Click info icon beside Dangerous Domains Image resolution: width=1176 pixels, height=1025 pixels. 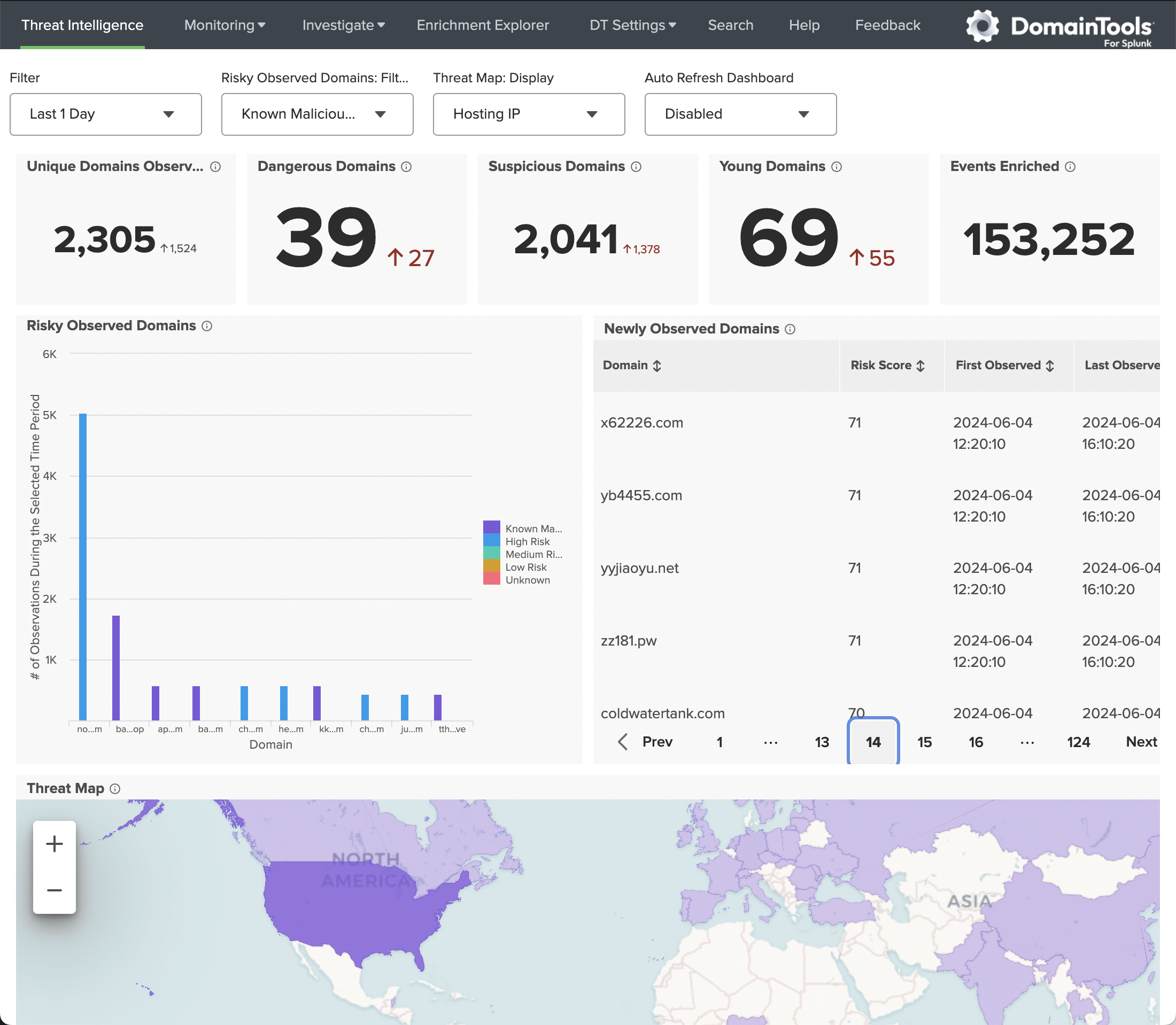406,166
